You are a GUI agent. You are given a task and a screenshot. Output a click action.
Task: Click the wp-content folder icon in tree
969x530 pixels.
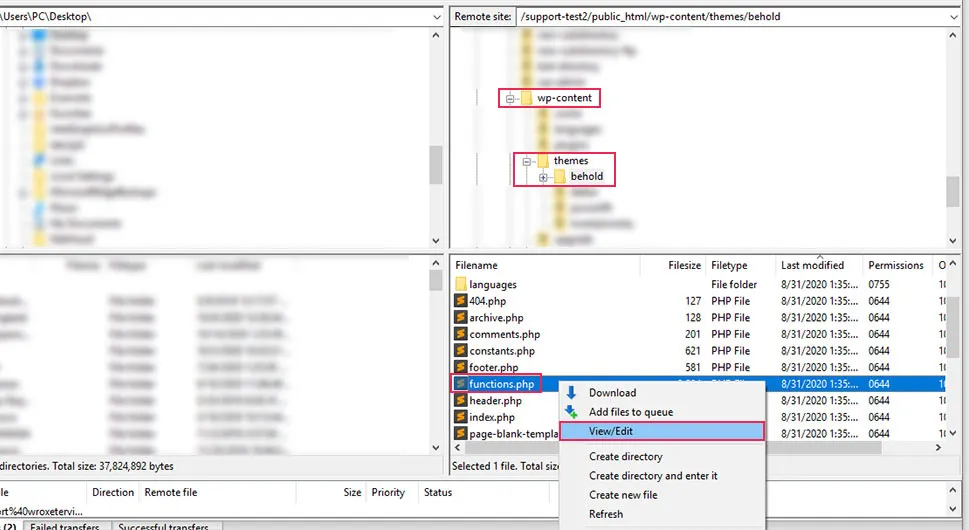[x=526, y=98]
